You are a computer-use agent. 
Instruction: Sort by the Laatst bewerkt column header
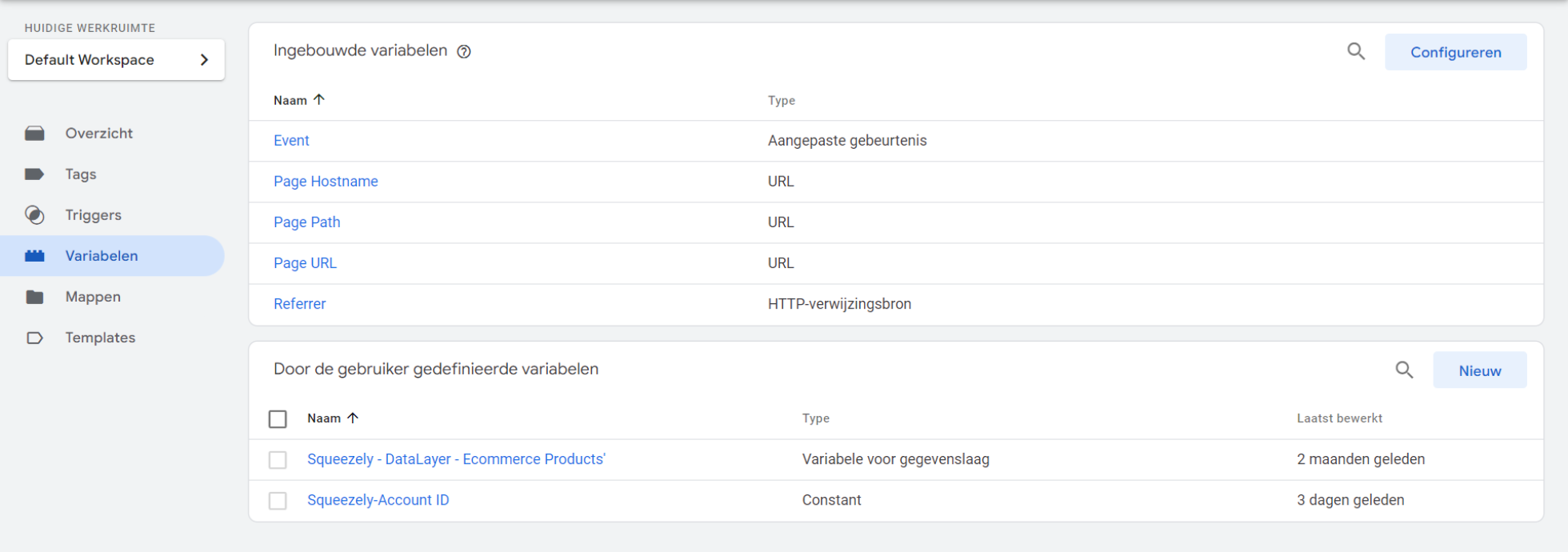pyautogui.click(x=1339, y=418)
